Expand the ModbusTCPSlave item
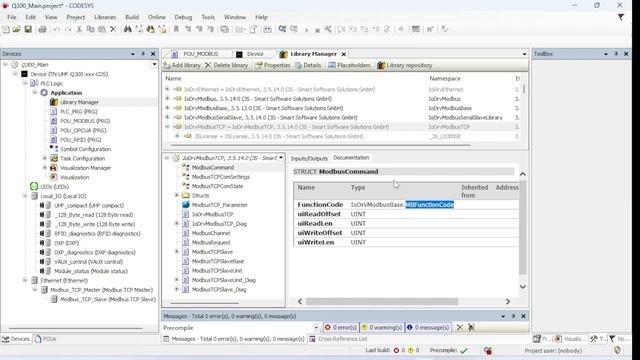The height and width of the screenshot is (360, 640). [x=177, y=252]
